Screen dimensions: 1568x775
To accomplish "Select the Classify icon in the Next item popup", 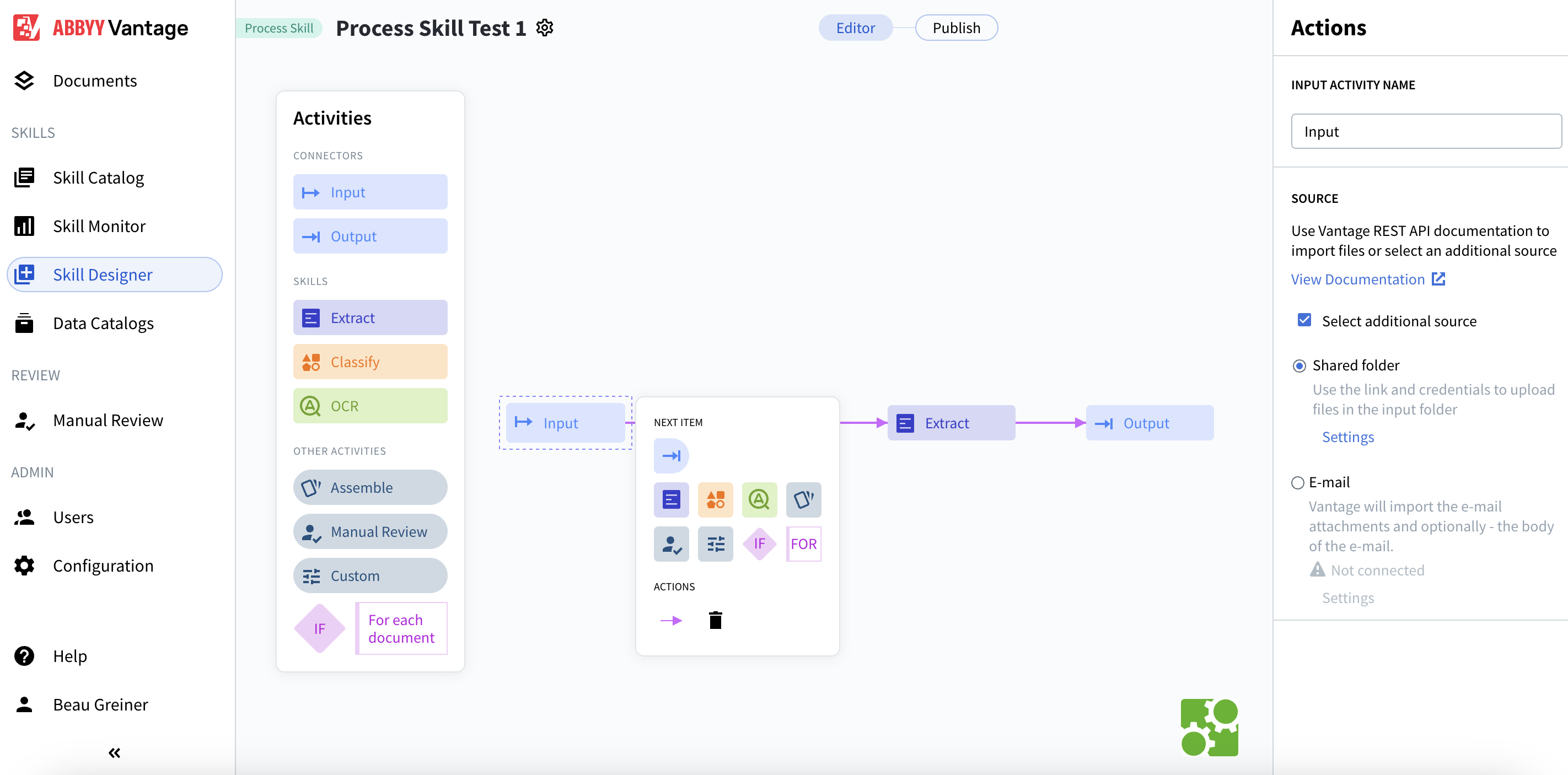I will coord(715,499).
